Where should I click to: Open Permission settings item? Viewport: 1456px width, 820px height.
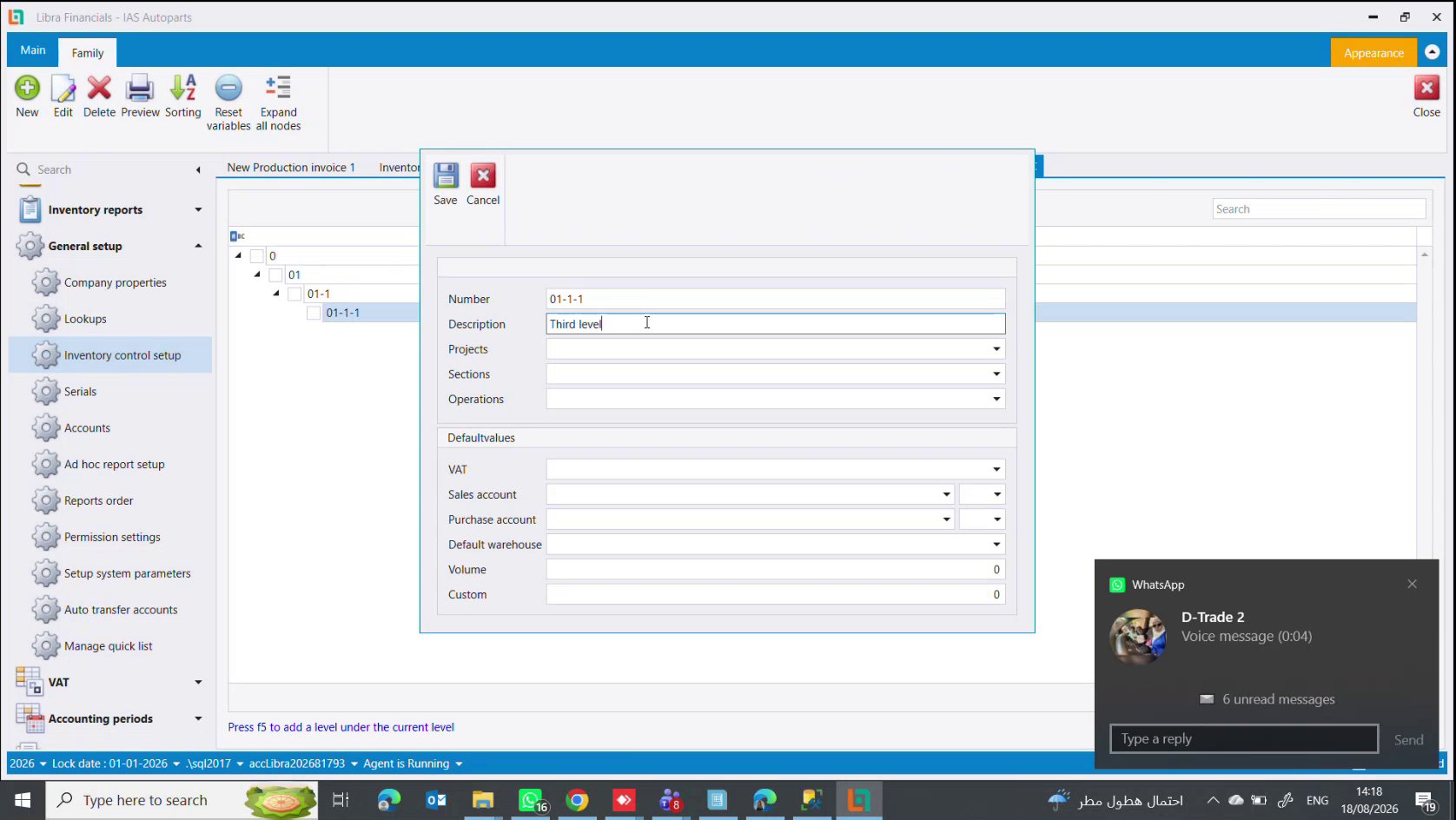coord(112,538)
